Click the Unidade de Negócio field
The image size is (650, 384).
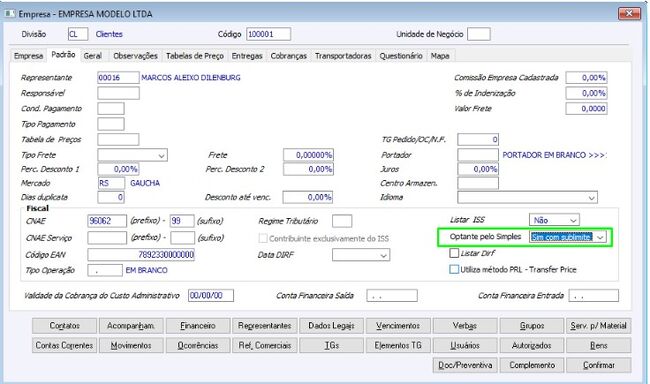tap(479, 34)
